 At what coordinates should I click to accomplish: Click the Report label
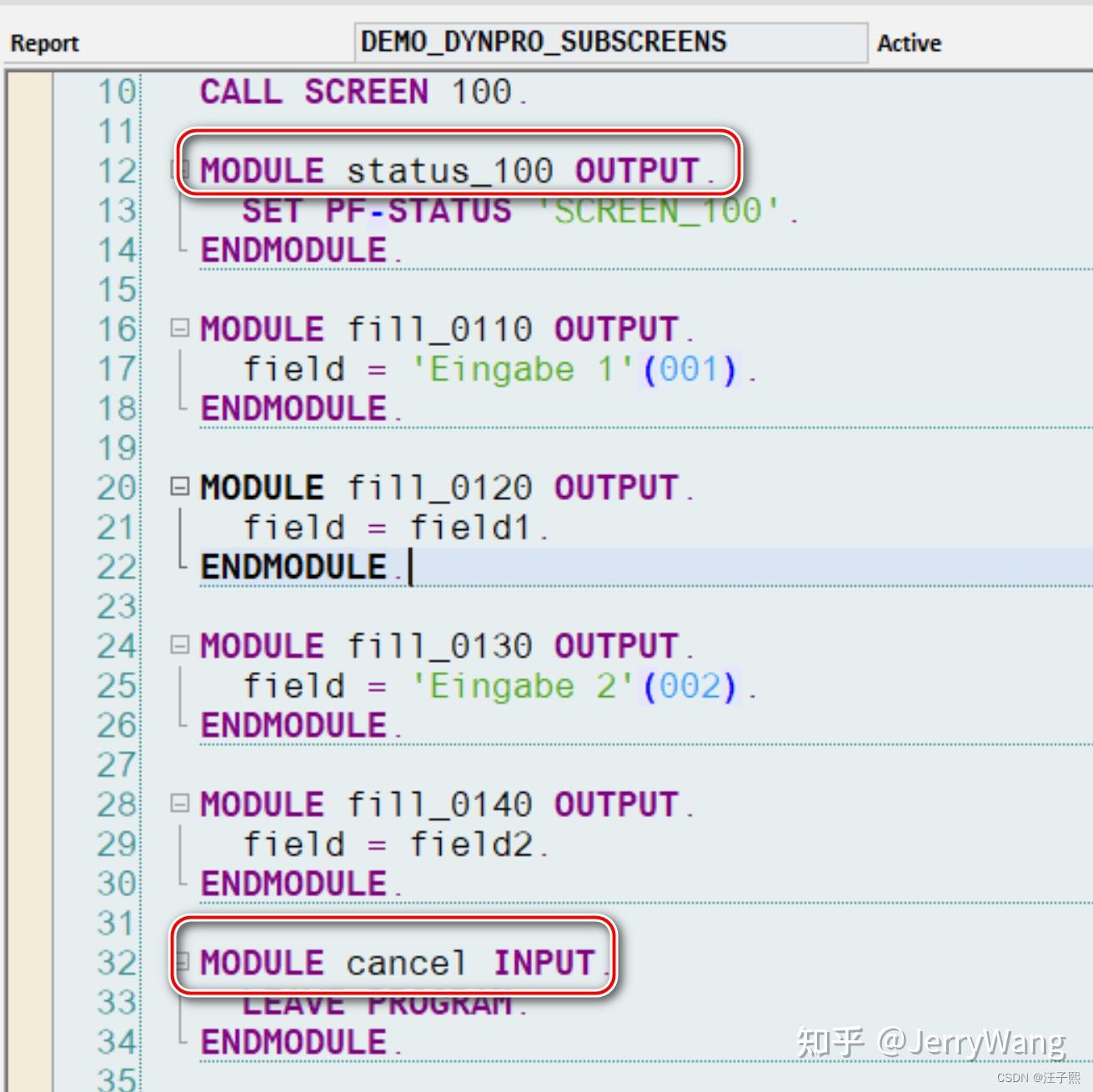coord(43,43)
